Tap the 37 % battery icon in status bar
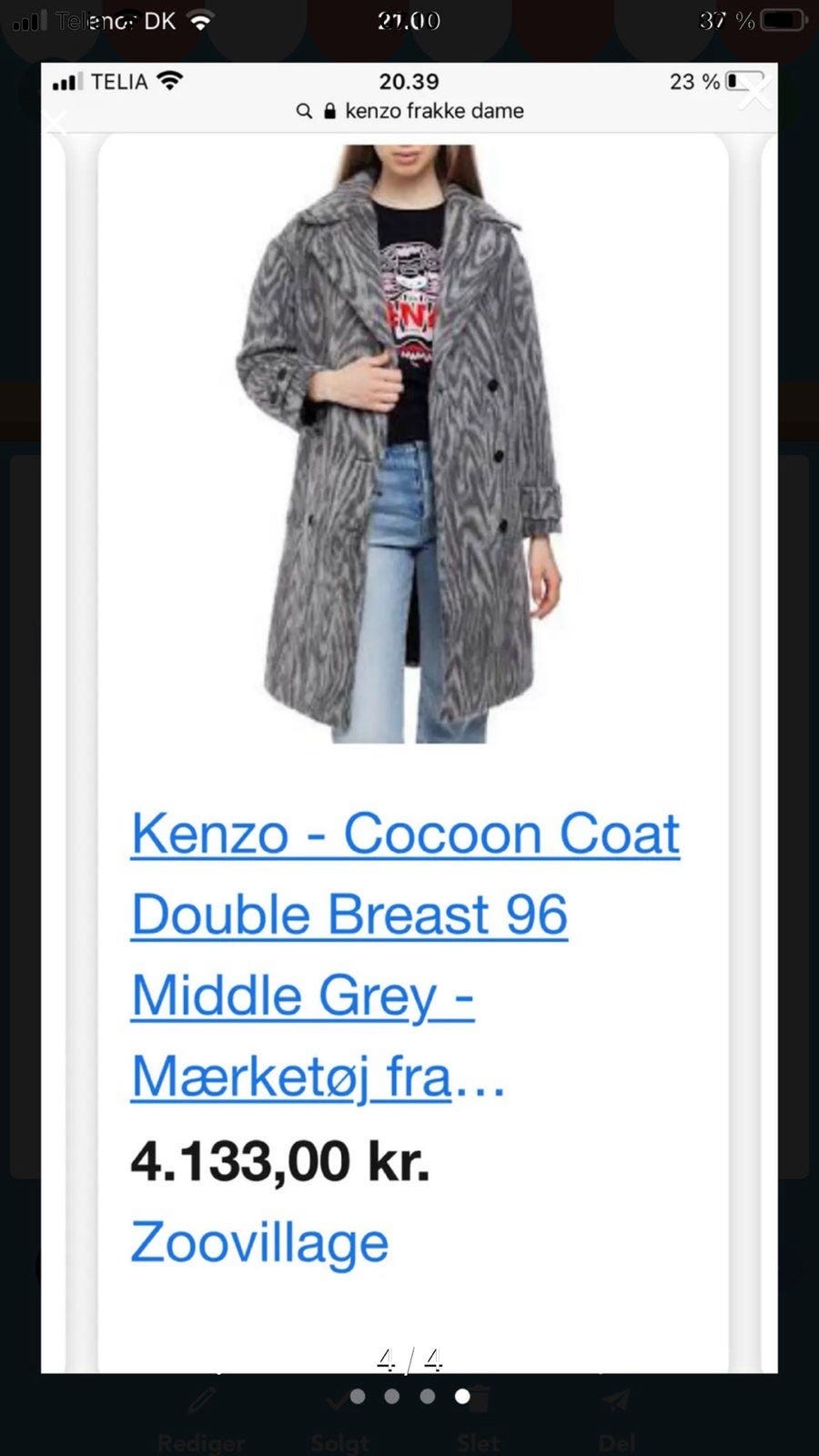Viewport: 819px width, 1456px height. [x=784, y=20]
